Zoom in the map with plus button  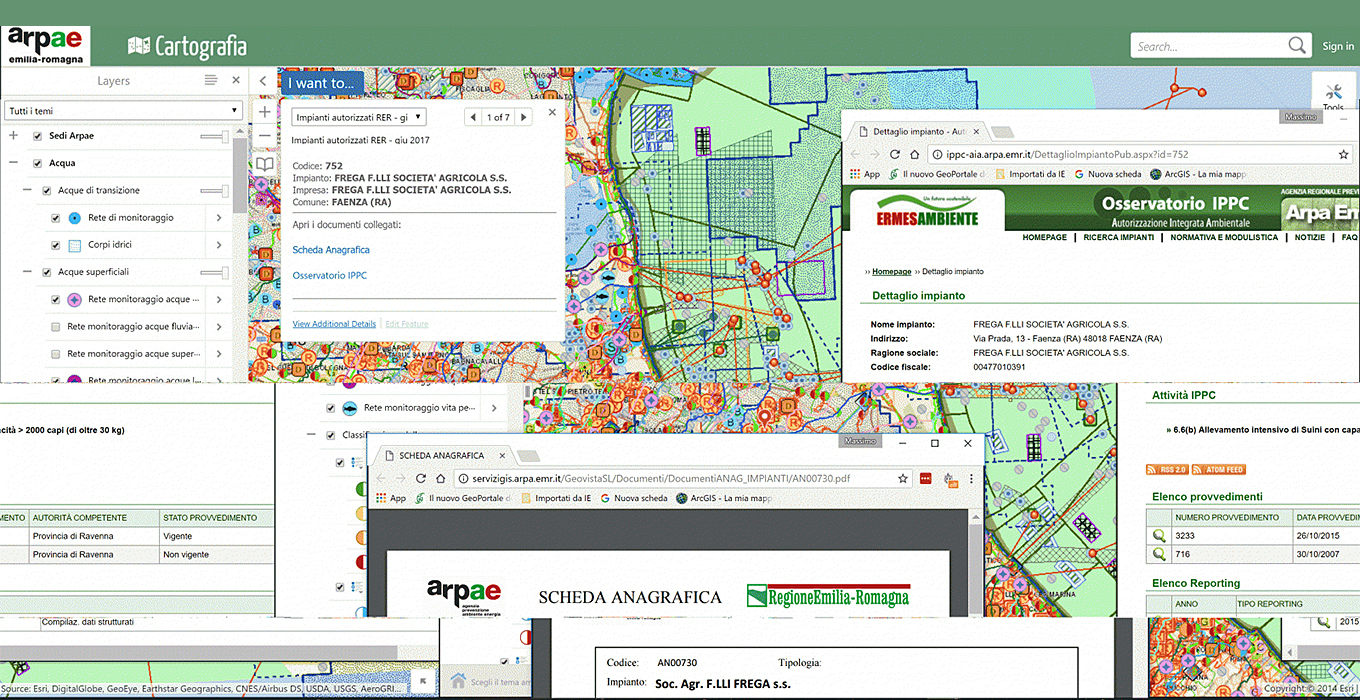point(264,112)
